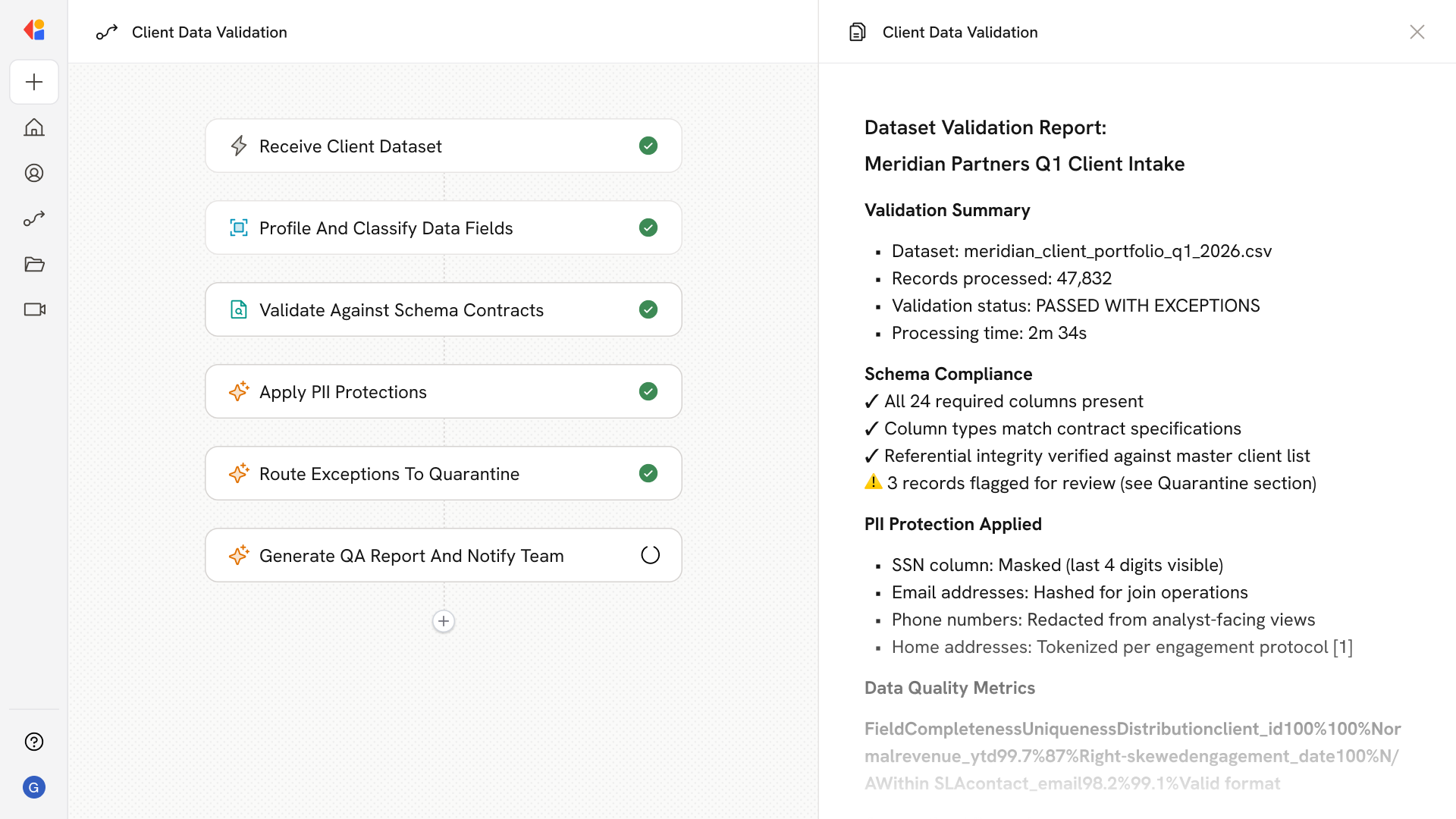Open the user profile circle icon

coord(34,173)
